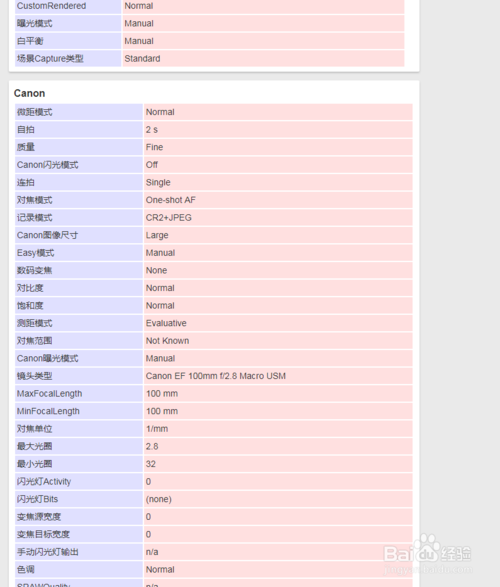Image resolution: width=500 pixels, height=587 pixels.
Task: Click the lens type value Canon EF 100mm
Action: pyautogui.click(x=216, y=376)
